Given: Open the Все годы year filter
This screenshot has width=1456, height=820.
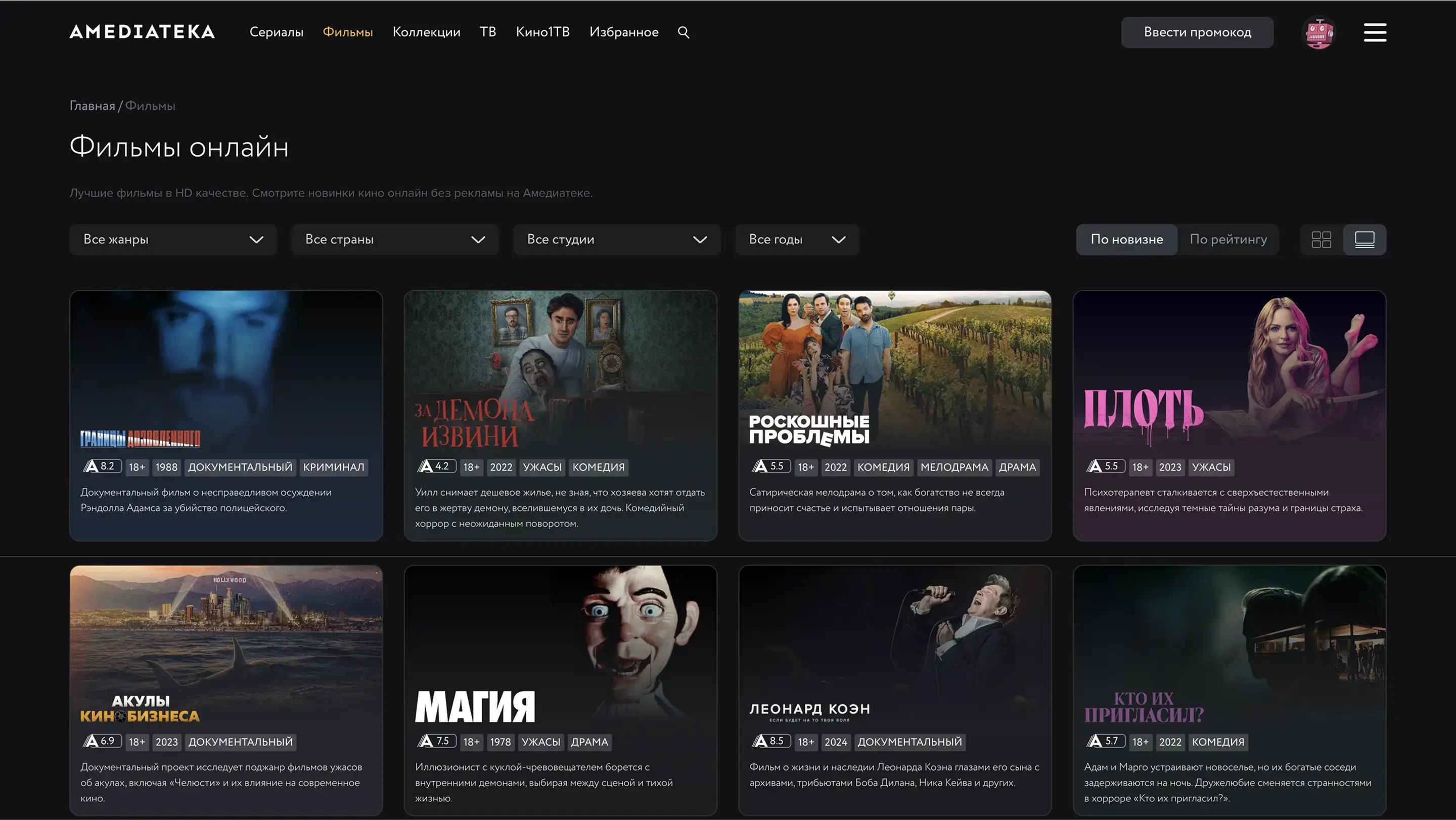Looking at the screenshot, I should pos(797,239).
